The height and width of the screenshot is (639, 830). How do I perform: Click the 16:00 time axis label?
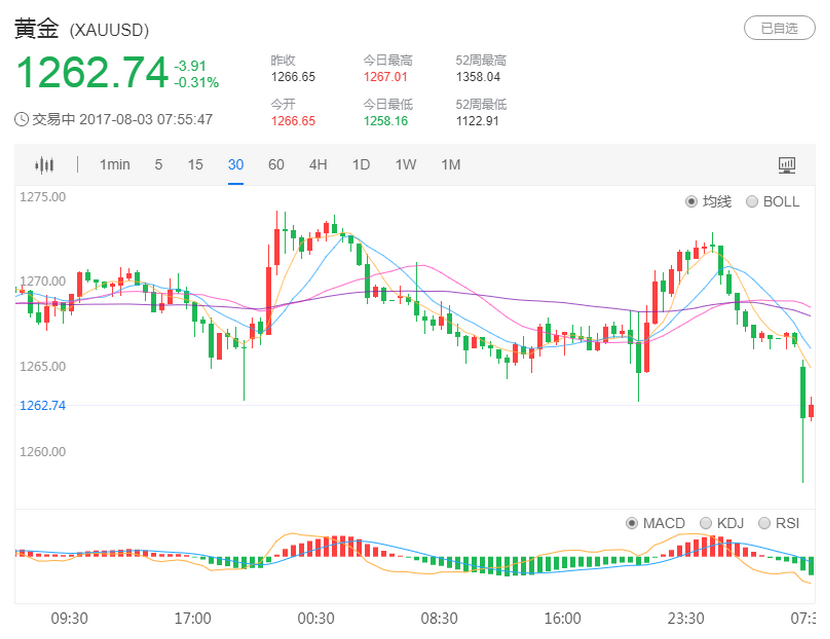[x=563, y=618]
